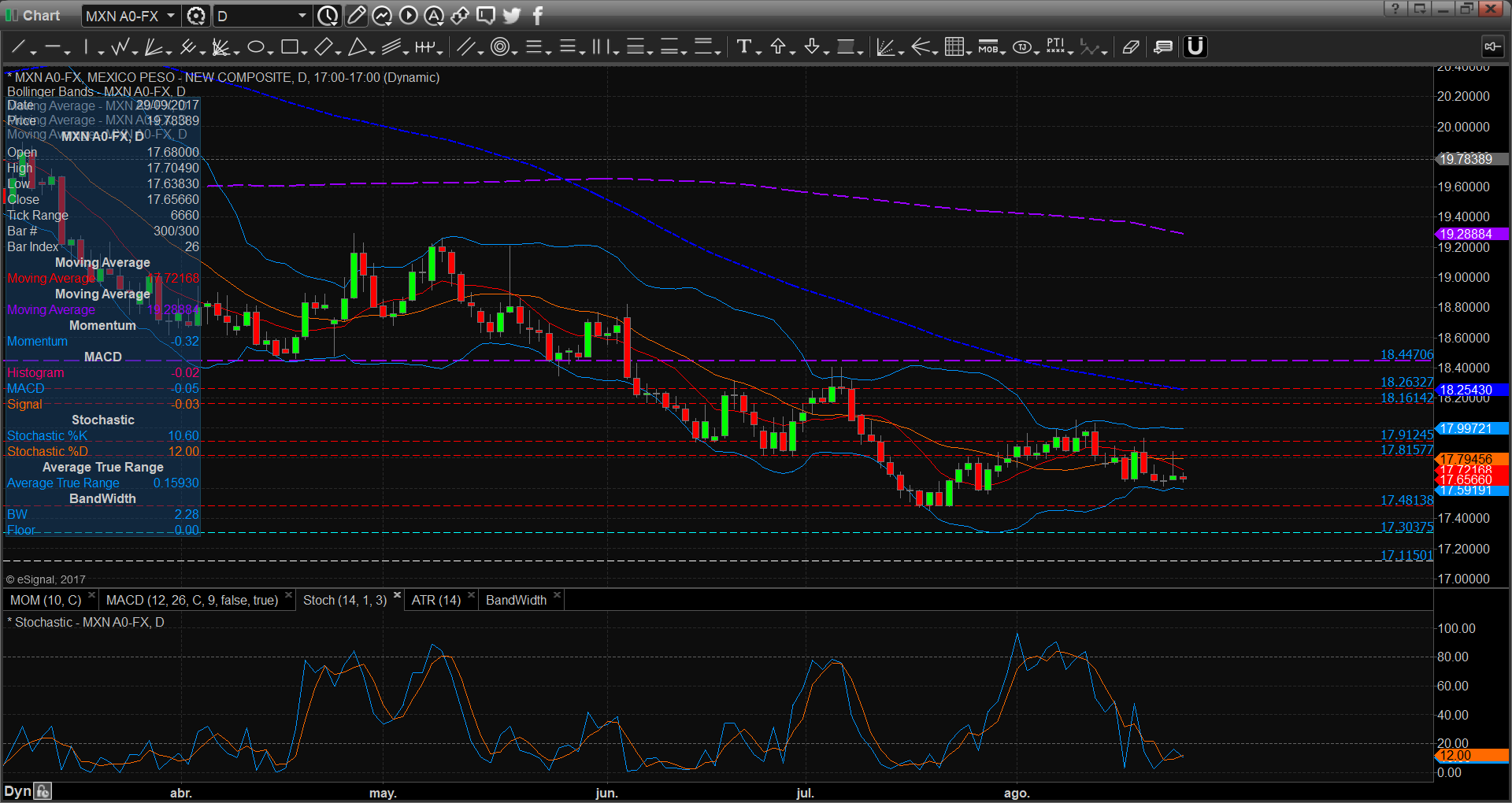The image size is (1512, 803).
Task: Click the time template clock icon
Action: point(328,16)
